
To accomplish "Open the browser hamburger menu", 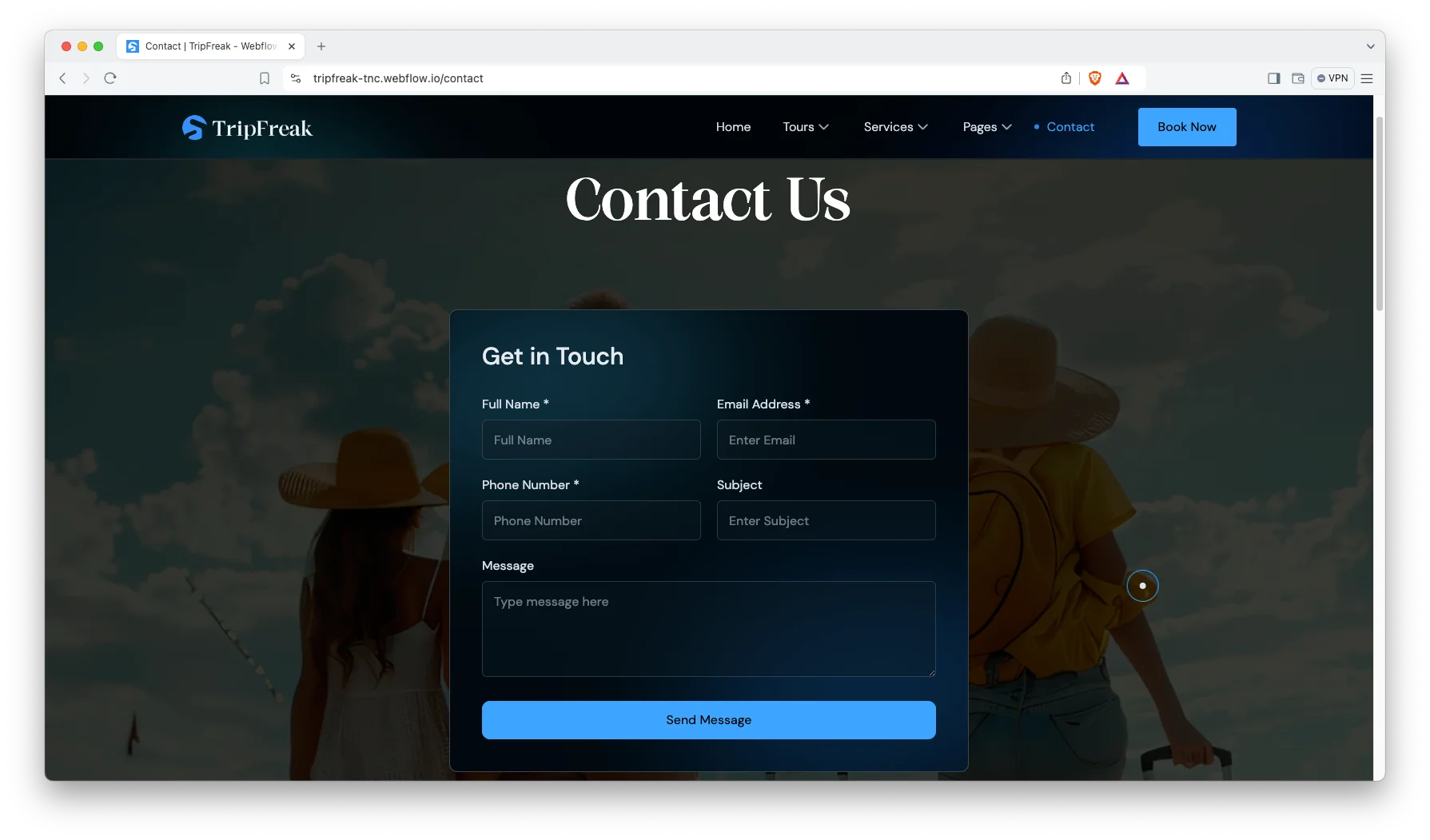I will tap(1367, 78).
